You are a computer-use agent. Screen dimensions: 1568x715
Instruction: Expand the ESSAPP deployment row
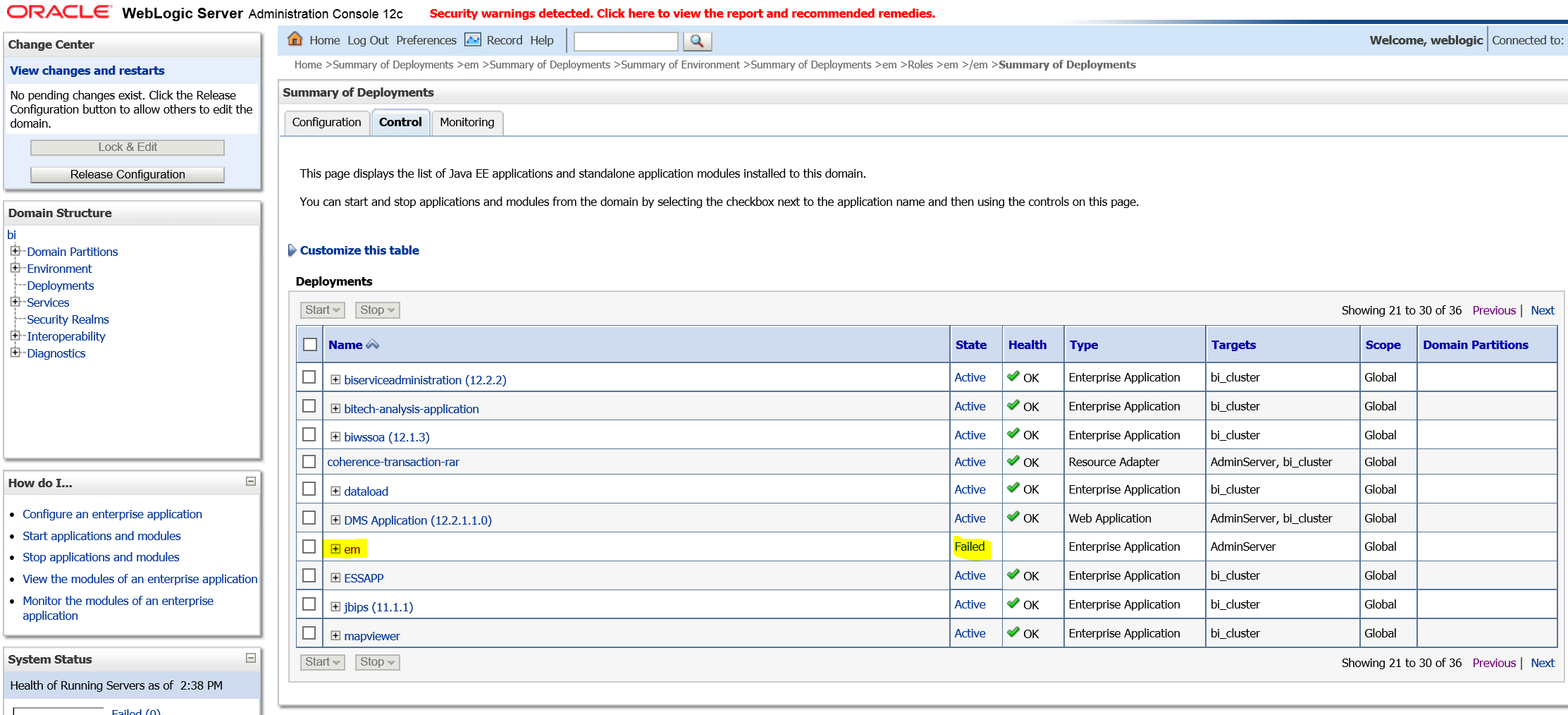click(335, 577)
